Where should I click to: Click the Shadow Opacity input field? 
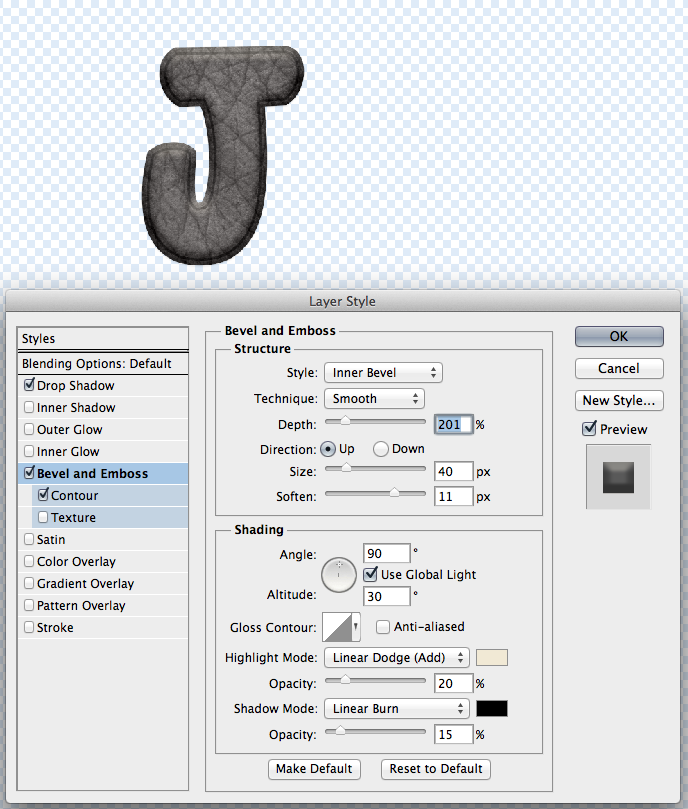(x=454, y=734)
